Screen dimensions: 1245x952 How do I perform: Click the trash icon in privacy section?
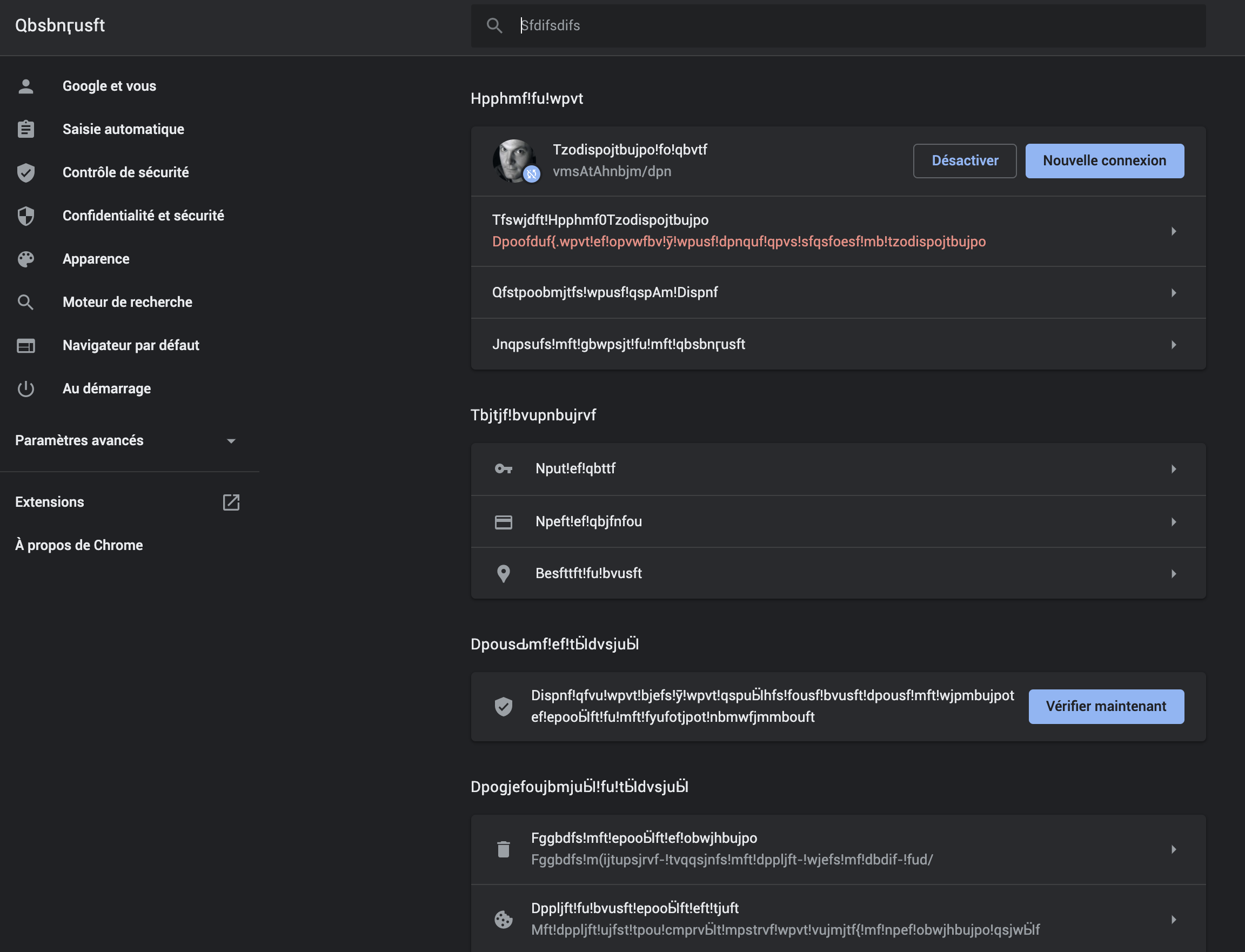[x=503, y=849]
